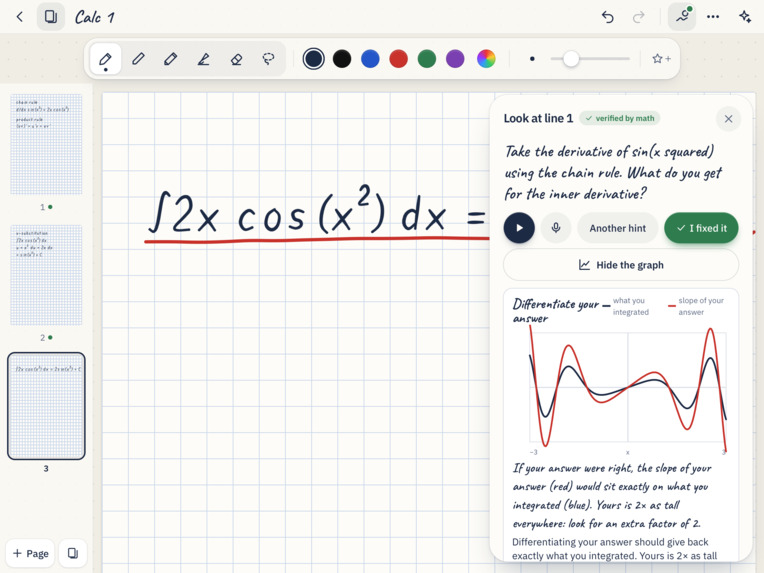Screen dimensions: 764x573
Task: Choose the blue ink color
Action: [370, 59]
